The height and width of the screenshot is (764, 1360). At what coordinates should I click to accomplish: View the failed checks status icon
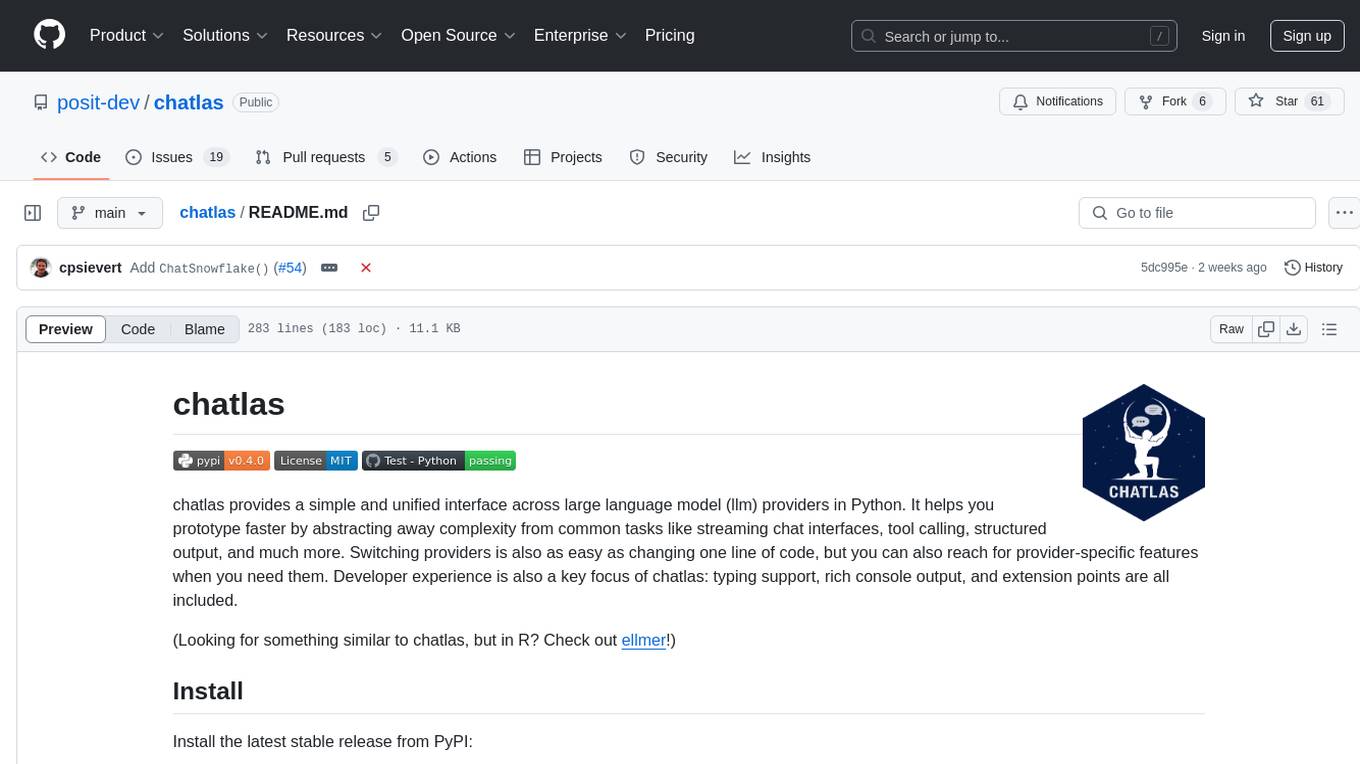tap(366, 268)
